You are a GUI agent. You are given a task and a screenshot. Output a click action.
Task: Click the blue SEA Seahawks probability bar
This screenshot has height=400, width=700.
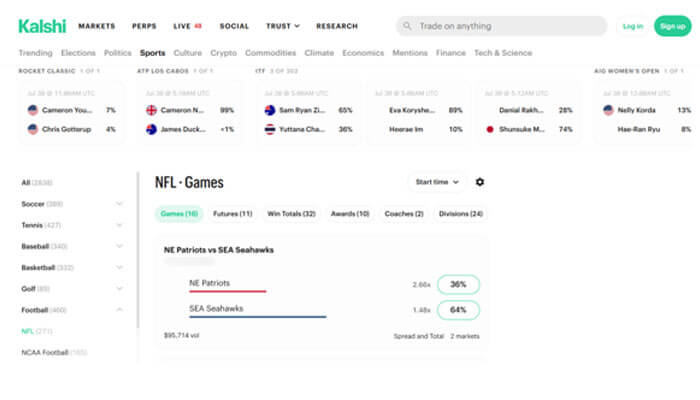coord(258,317)
